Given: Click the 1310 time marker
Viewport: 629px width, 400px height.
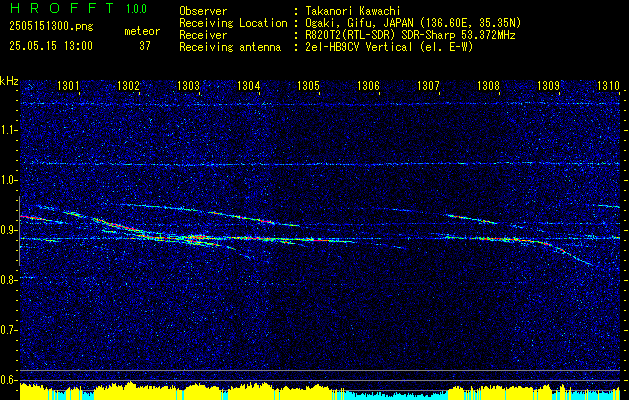Looking at the screenshot, I should tap(608, 85).
